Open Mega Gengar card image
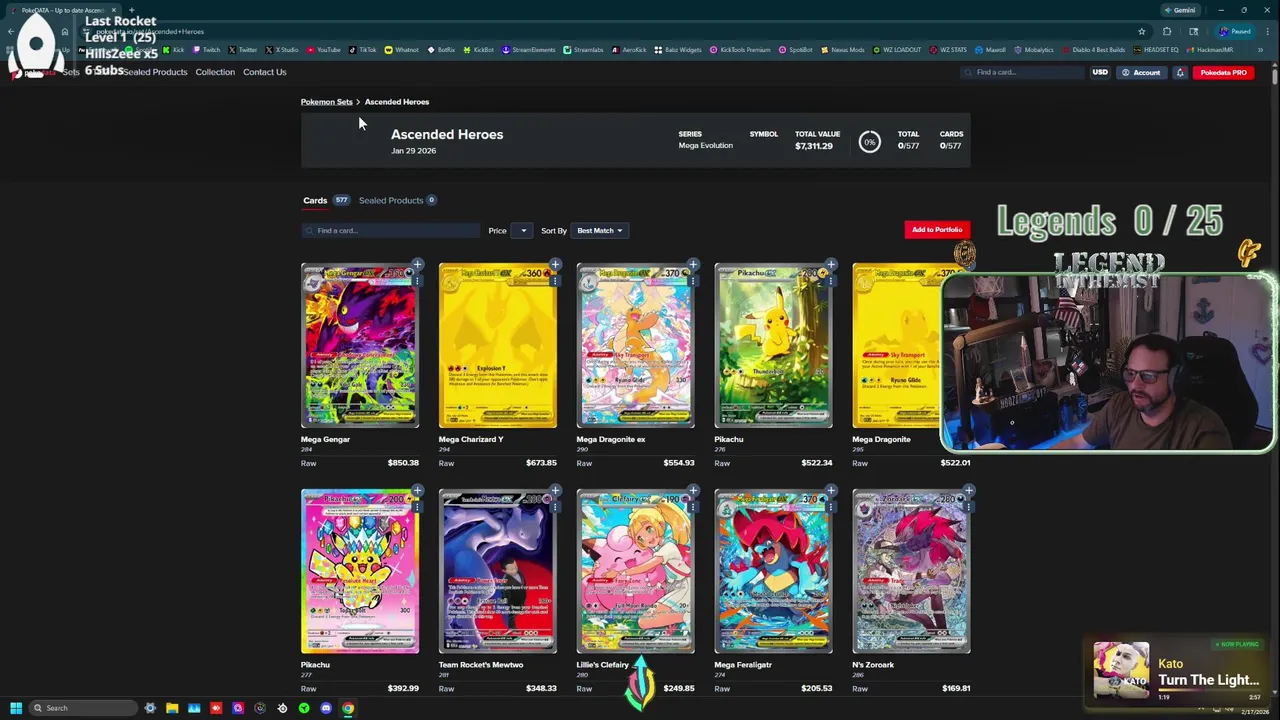 click(x=360, y=346)
